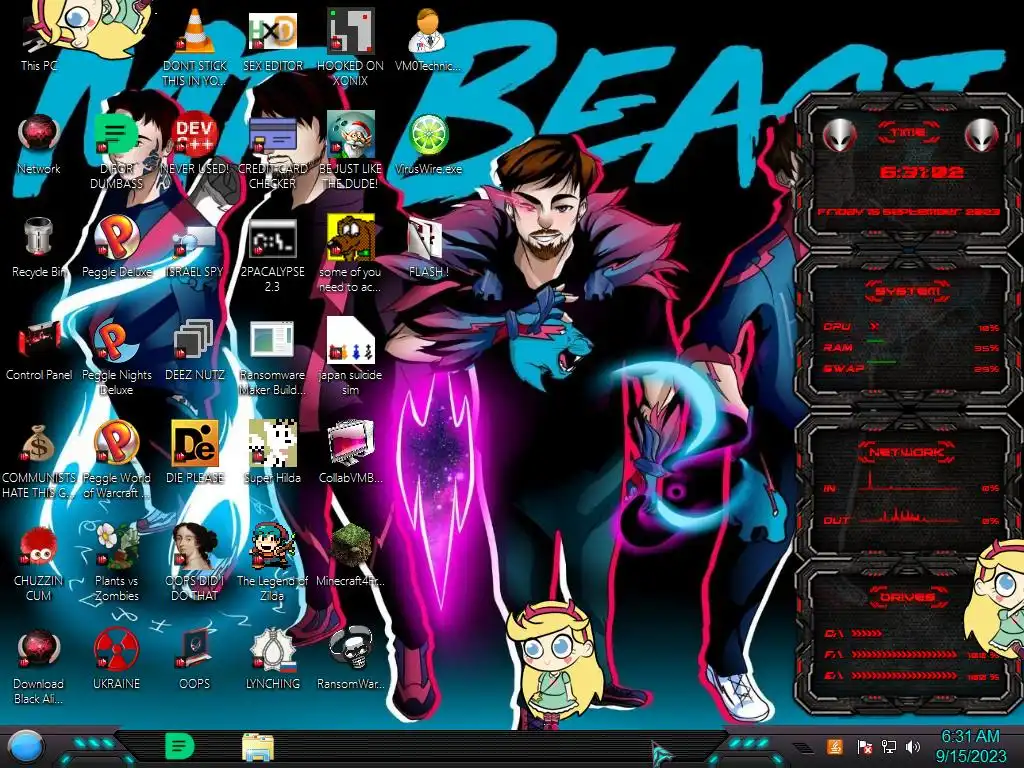
Task: Click the network IN traffic graph
Action: (911, 481)
